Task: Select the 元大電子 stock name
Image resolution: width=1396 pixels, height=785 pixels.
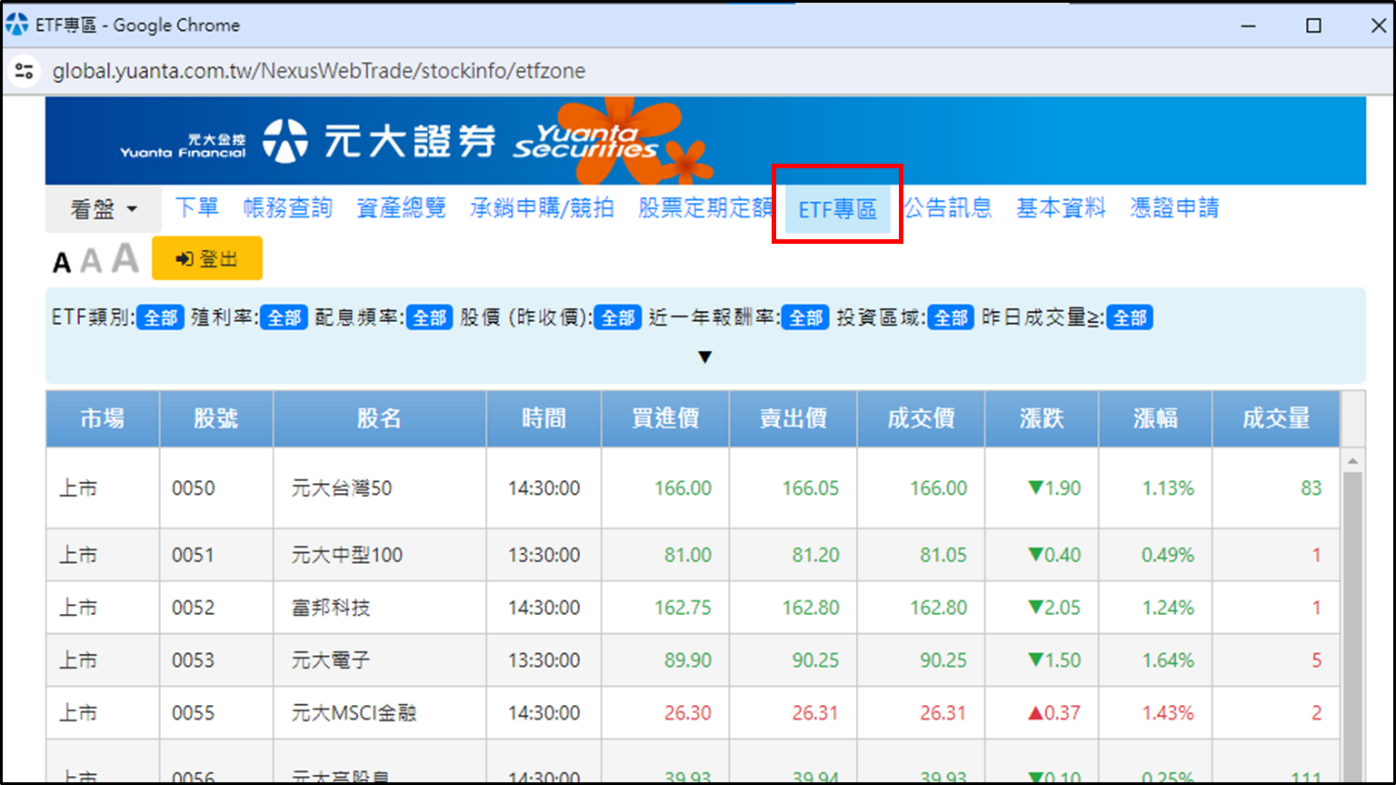Action: (331, 661)
